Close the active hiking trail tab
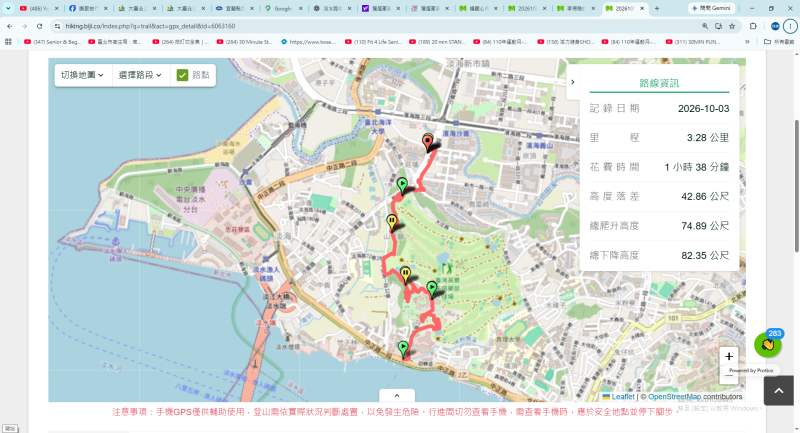Viewport: 800px width, 433px height. coord(642,8)
